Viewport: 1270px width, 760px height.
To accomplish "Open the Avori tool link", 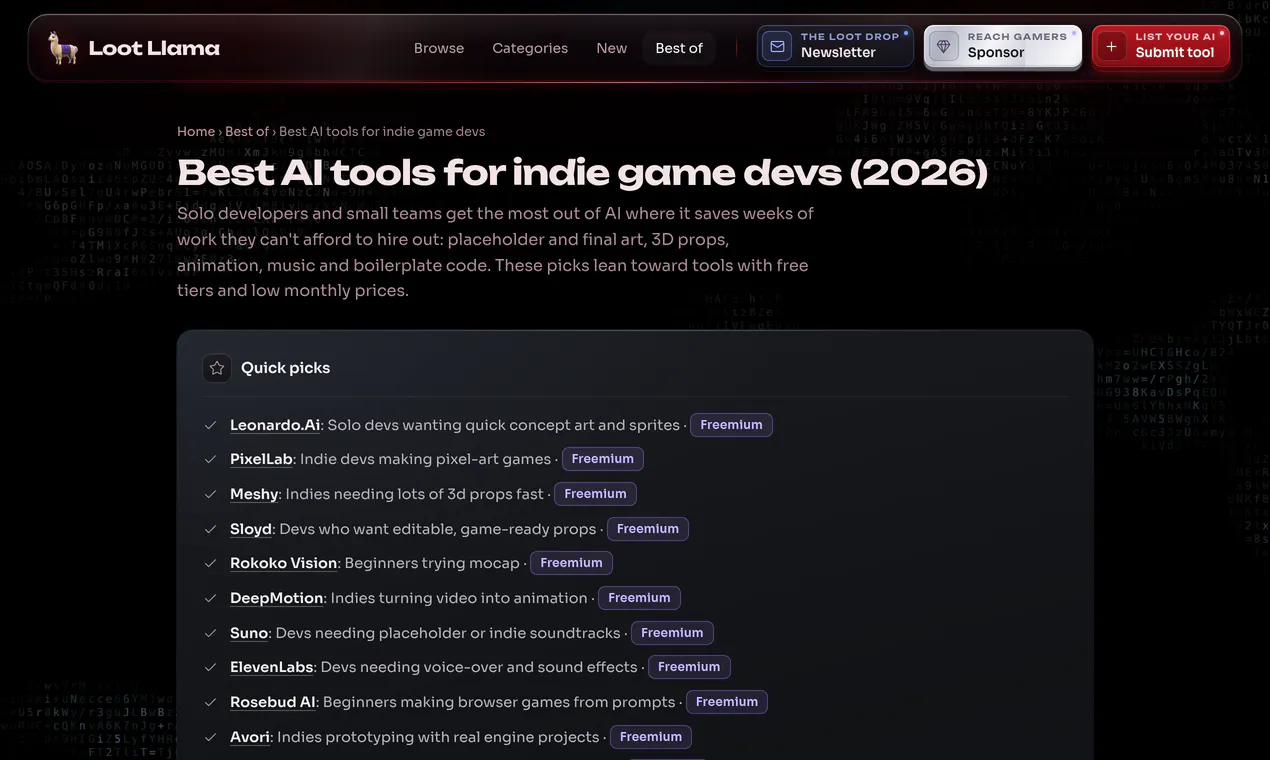I will click(250, 737).
